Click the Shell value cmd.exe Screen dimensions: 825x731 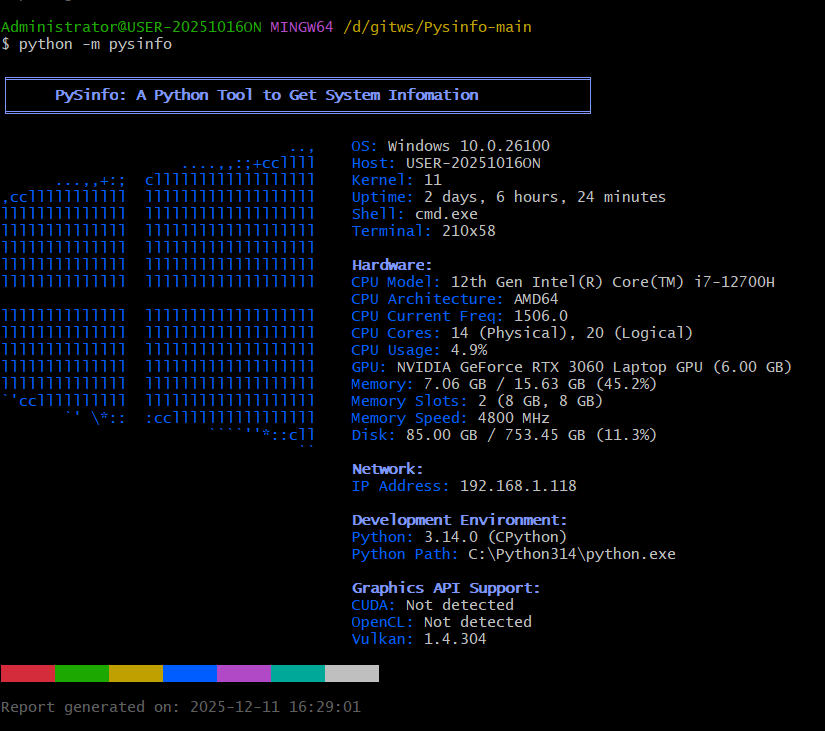(446, 214)
